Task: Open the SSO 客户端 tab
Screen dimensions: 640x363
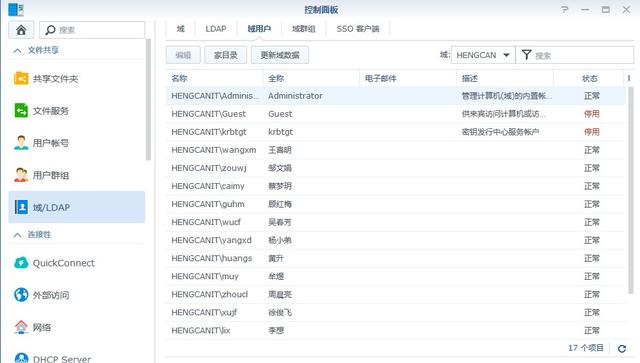Action: [x=358, y=29]
